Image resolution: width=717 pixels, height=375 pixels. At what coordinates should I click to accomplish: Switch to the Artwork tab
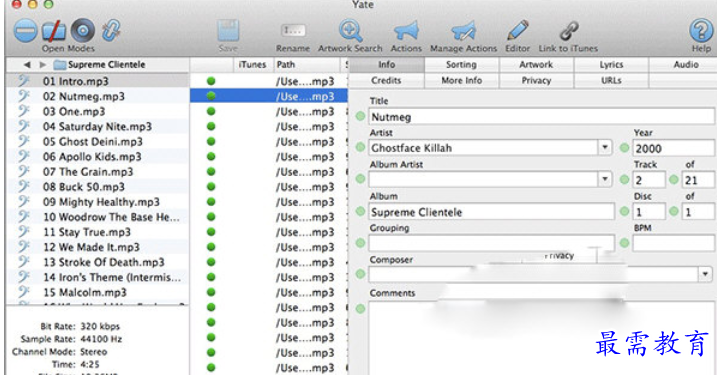coord(536,64)
